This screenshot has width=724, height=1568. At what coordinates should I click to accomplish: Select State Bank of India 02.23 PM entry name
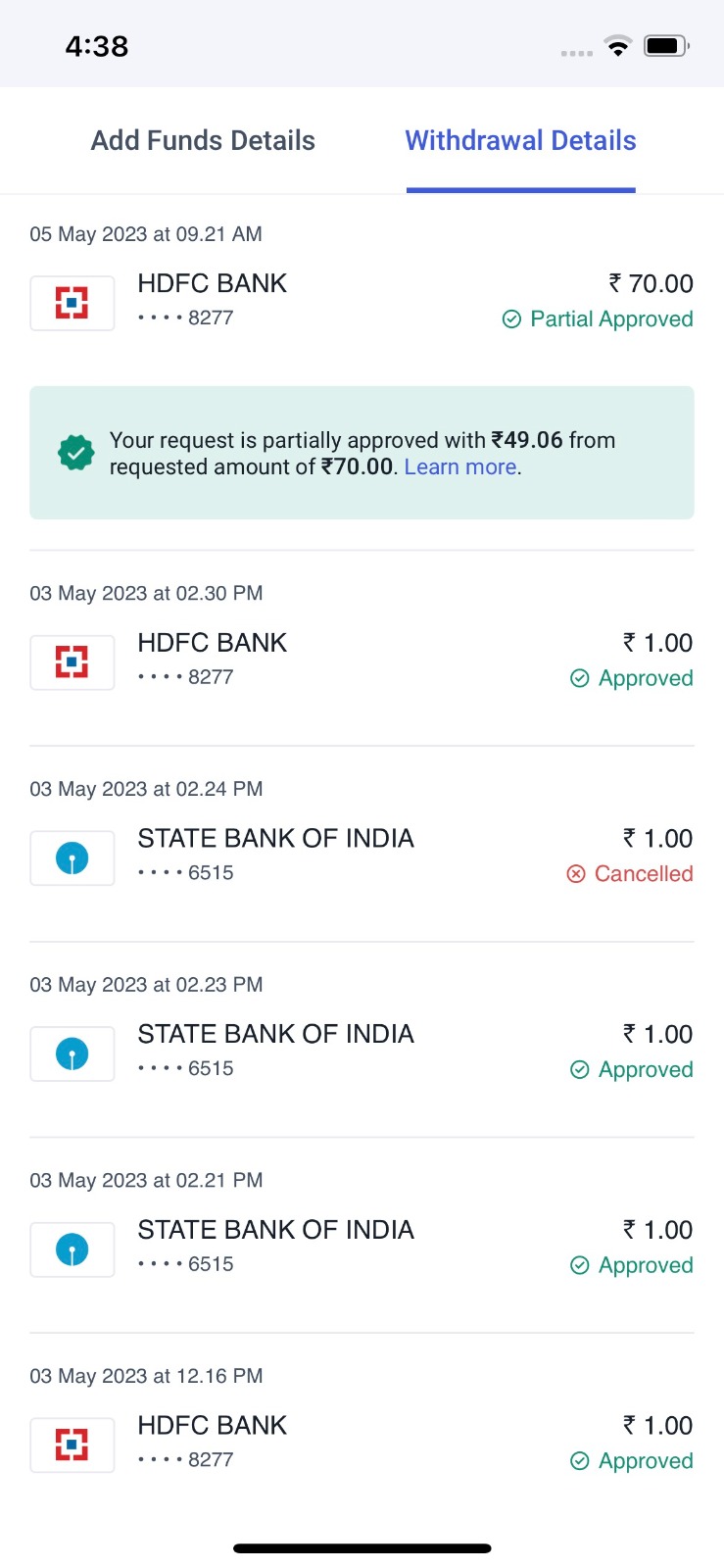pyautogui.click(x=275, y=1034)
